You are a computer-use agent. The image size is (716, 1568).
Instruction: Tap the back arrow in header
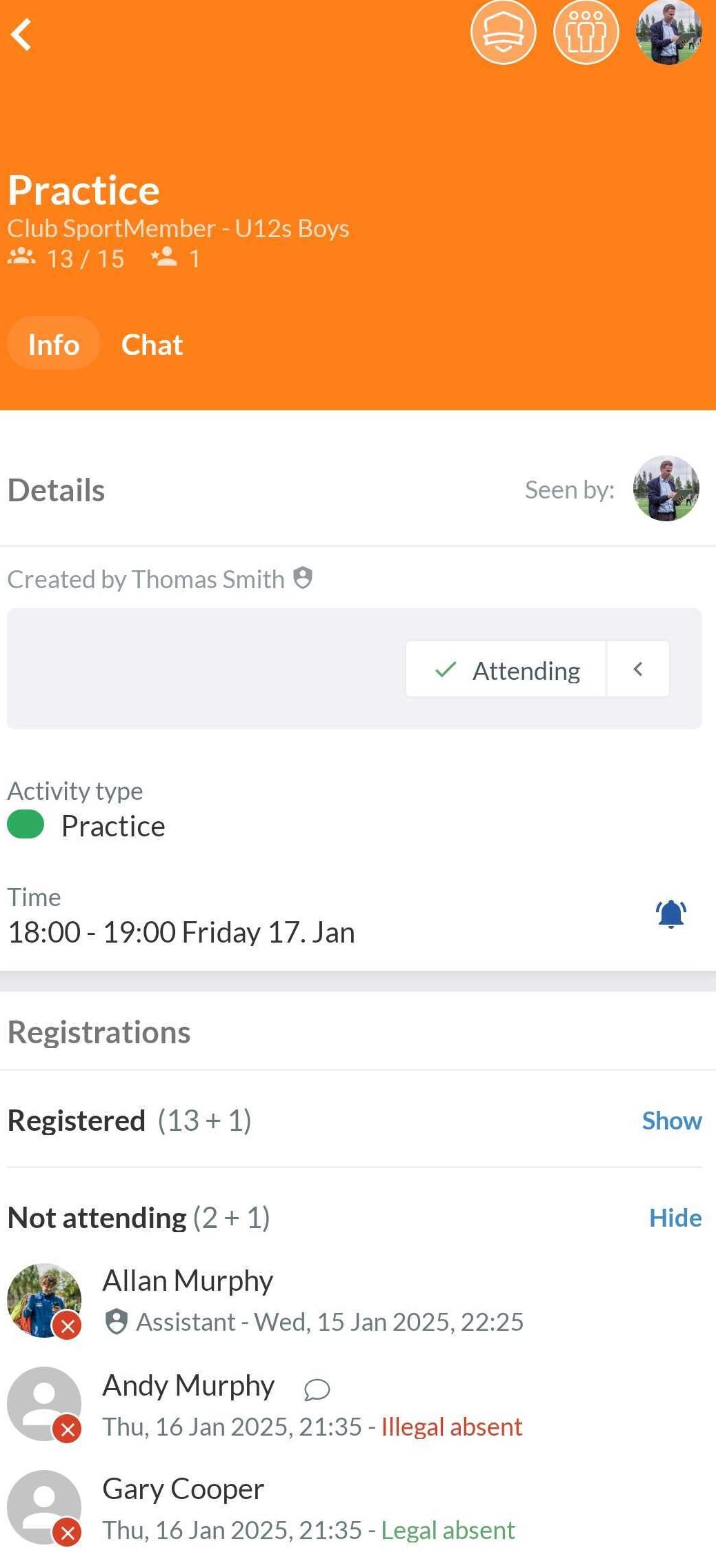[x=22, y=34]
